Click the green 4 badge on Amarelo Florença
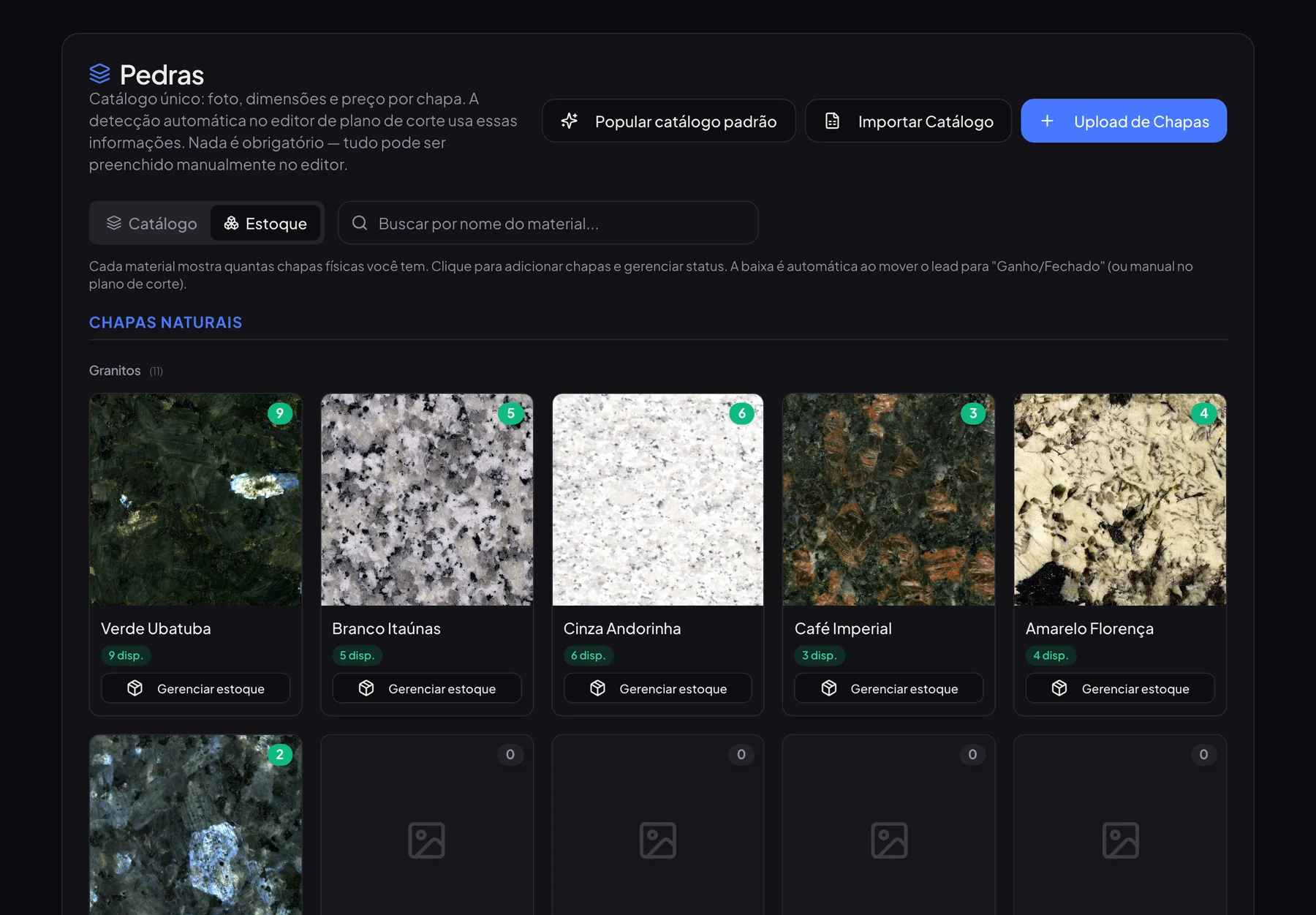This screenshot has width=1316, height=915. click(1204, 413)
